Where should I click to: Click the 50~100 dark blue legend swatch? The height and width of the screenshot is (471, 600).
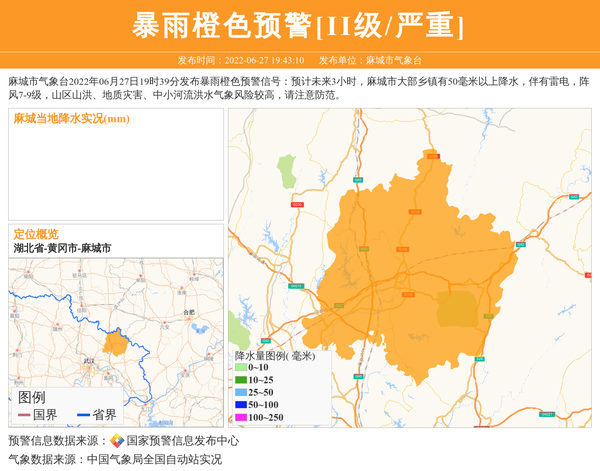[x=241, y=404]
